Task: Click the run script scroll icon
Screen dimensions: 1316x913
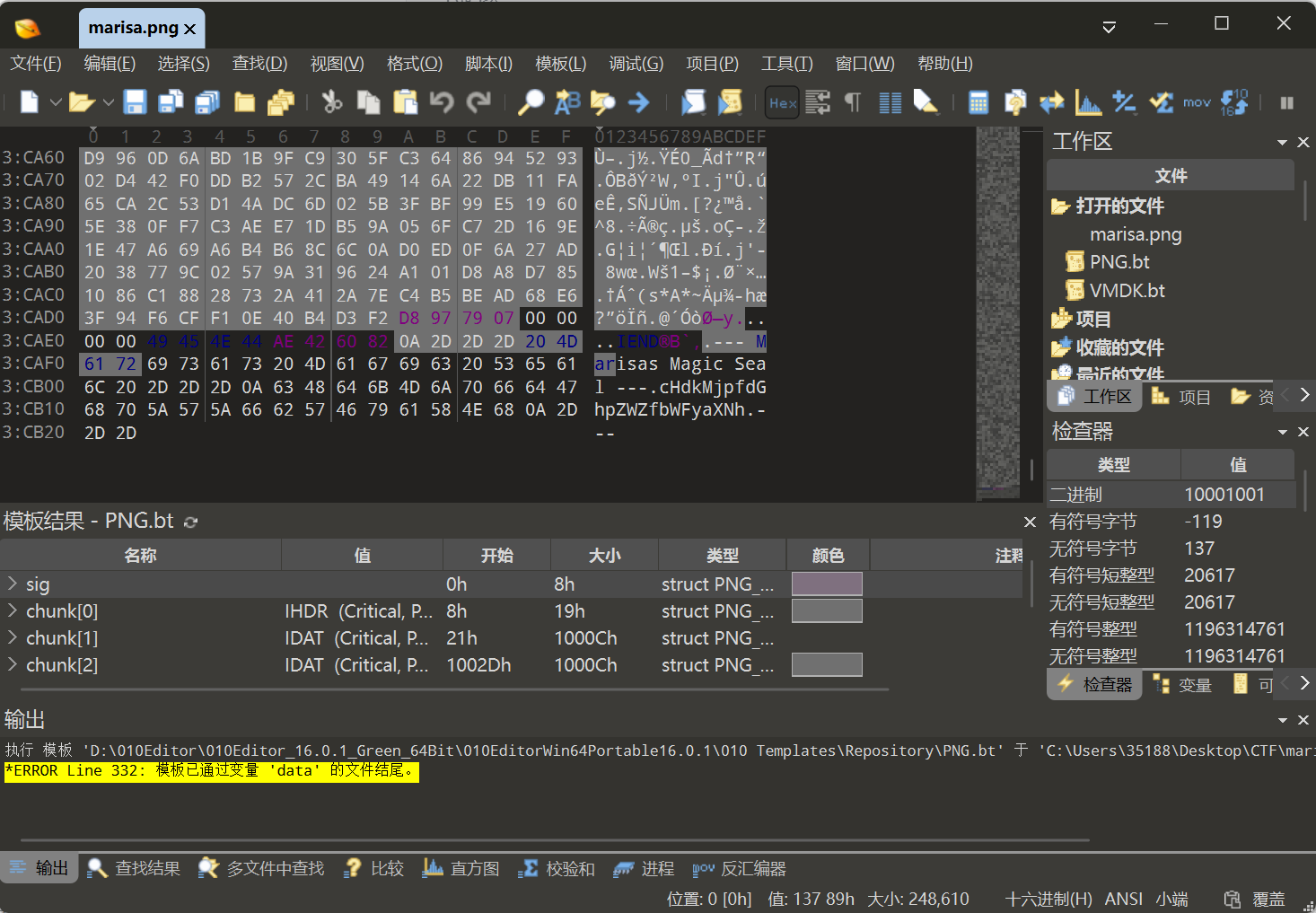Action: 693,102
